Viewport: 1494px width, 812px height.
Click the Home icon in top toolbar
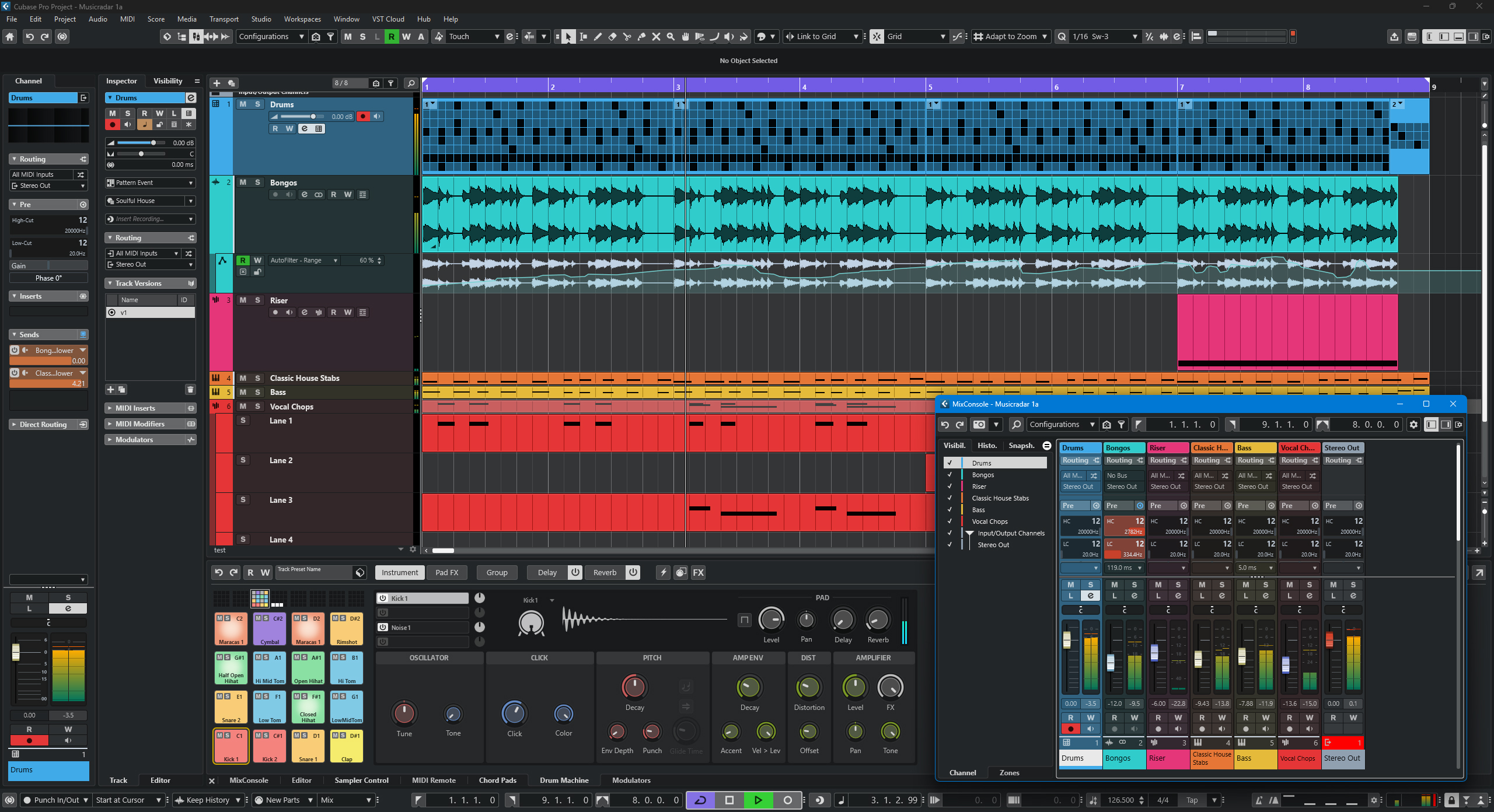10,37
